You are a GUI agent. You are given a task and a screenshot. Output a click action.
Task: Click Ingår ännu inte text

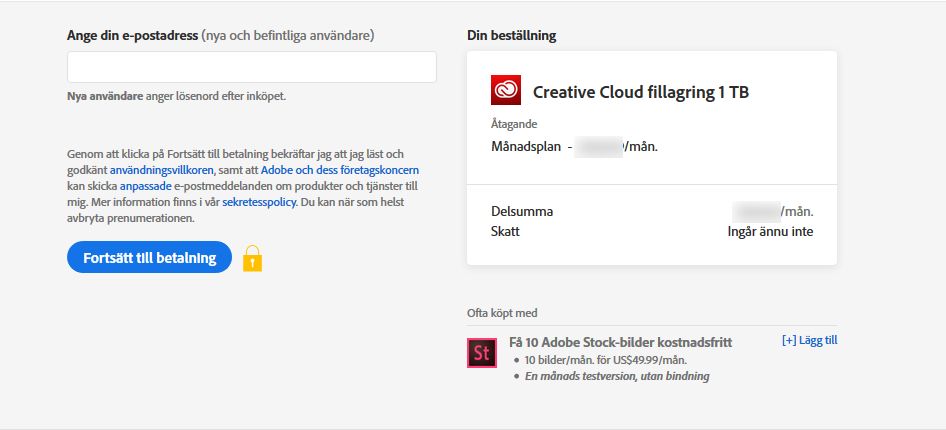pyautogui.click(x=770, y=232)
